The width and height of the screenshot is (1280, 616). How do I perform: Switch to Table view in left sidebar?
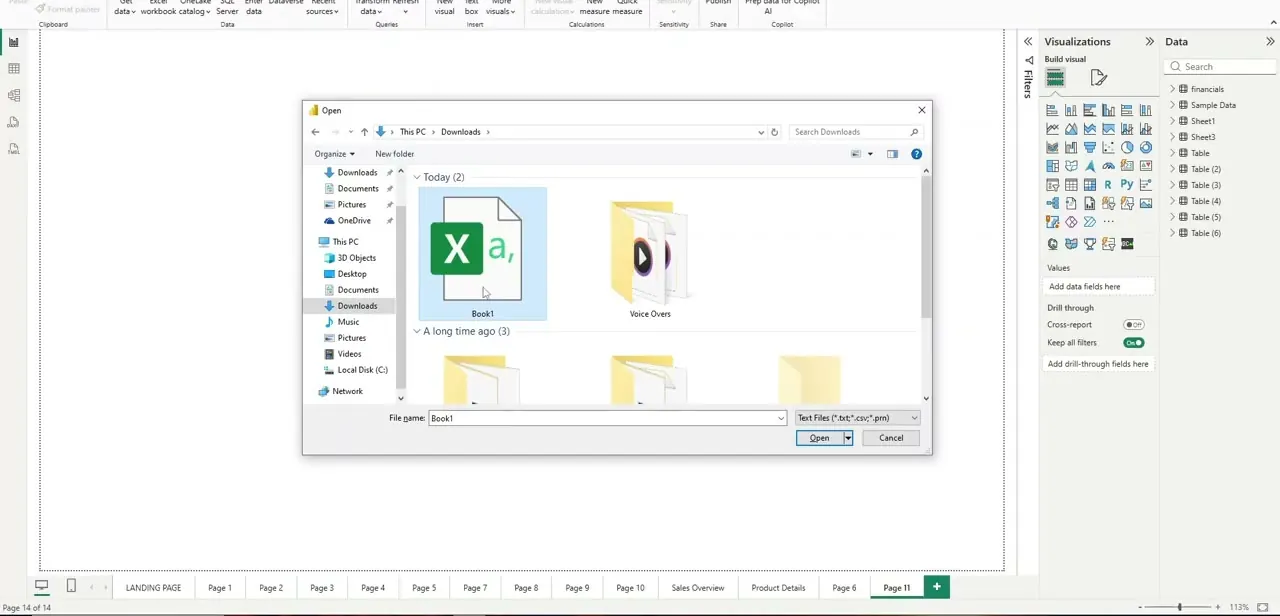coord(14,69)
